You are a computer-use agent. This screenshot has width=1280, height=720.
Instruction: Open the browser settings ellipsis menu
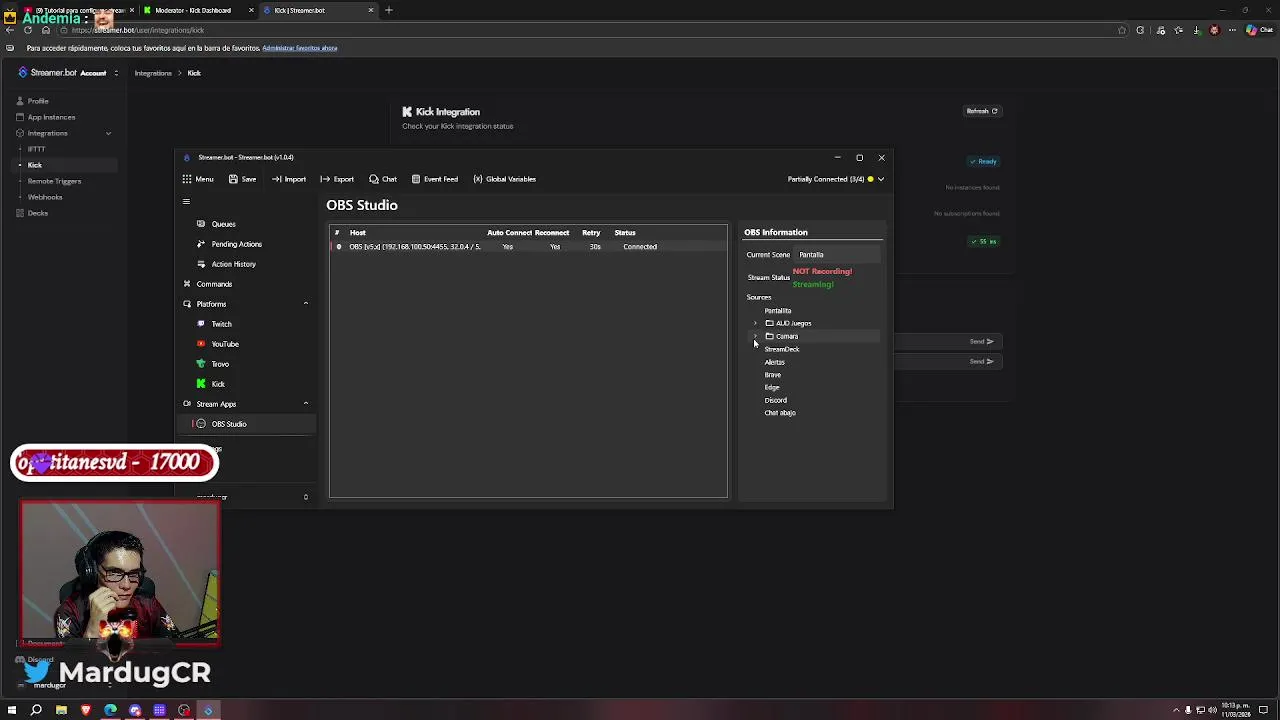[1232, 30]
